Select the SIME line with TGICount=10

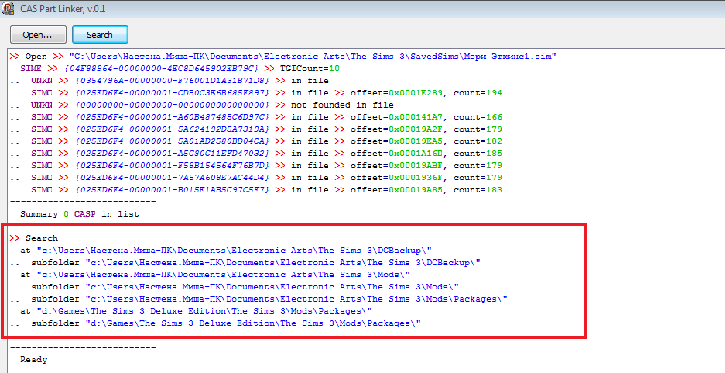click(180, 68)
